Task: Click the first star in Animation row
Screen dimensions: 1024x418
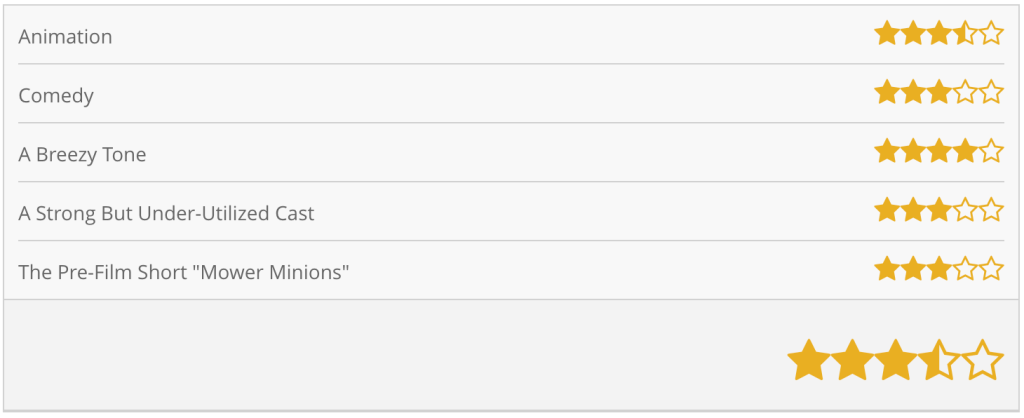Action: [x=886, y=35]
